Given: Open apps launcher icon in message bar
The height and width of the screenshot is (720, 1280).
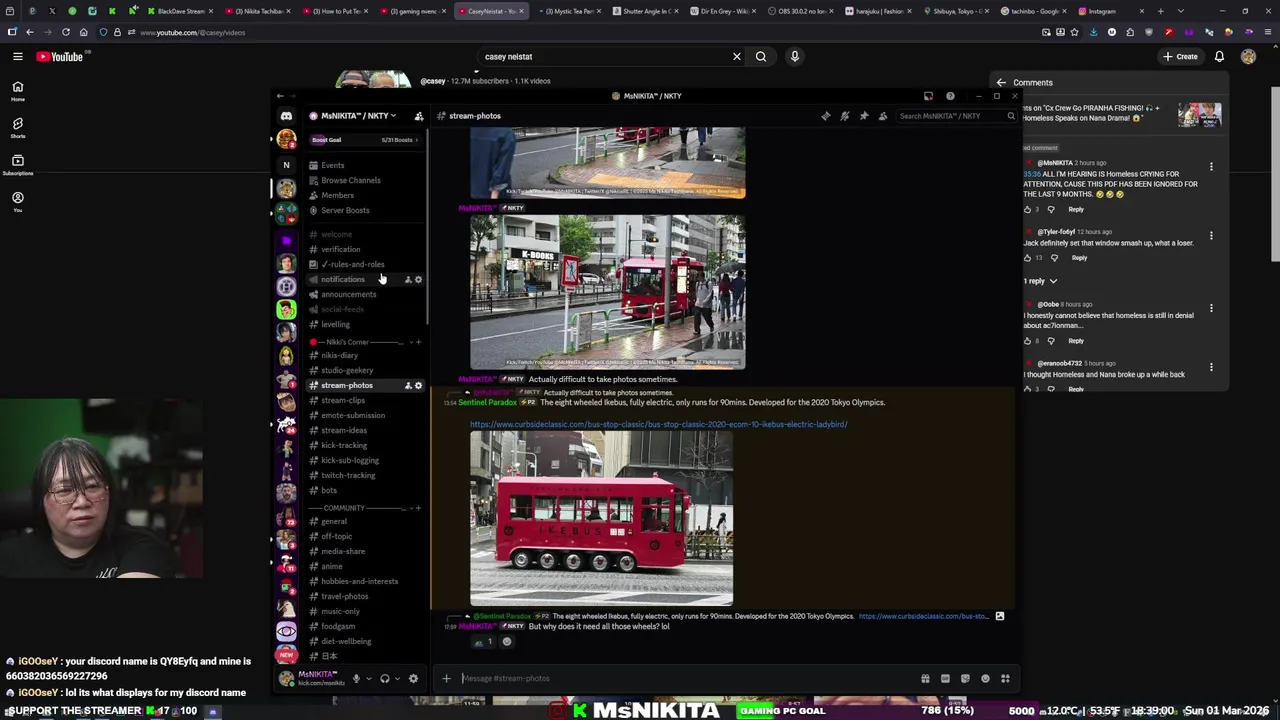Looking at the screenshot, I should click(x=1005, y=679).
